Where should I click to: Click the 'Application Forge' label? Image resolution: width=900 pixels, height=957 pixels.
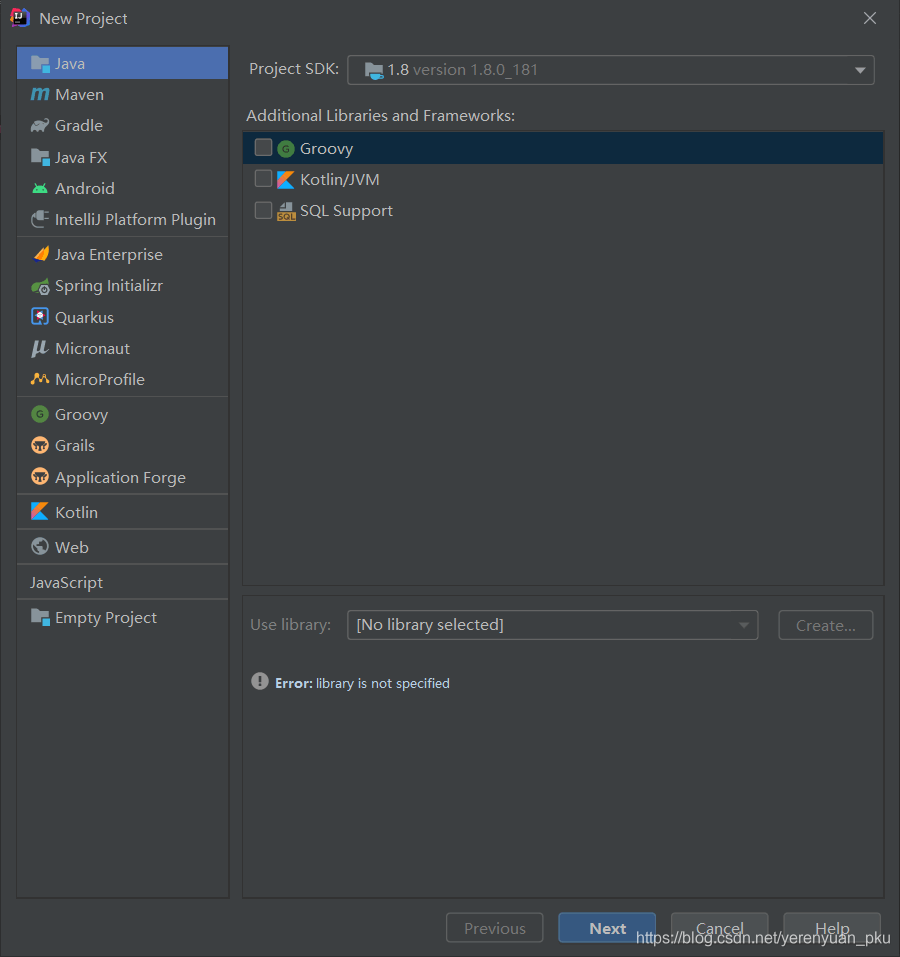point(120,477)
